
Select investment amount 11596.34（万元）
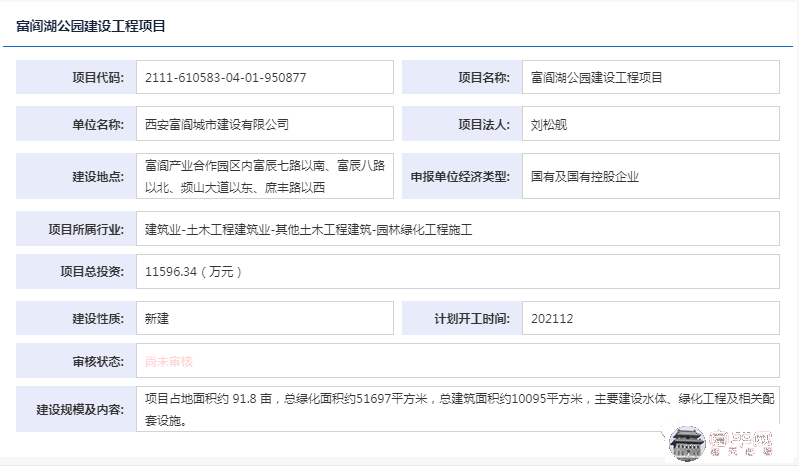[x=194, y=272]
